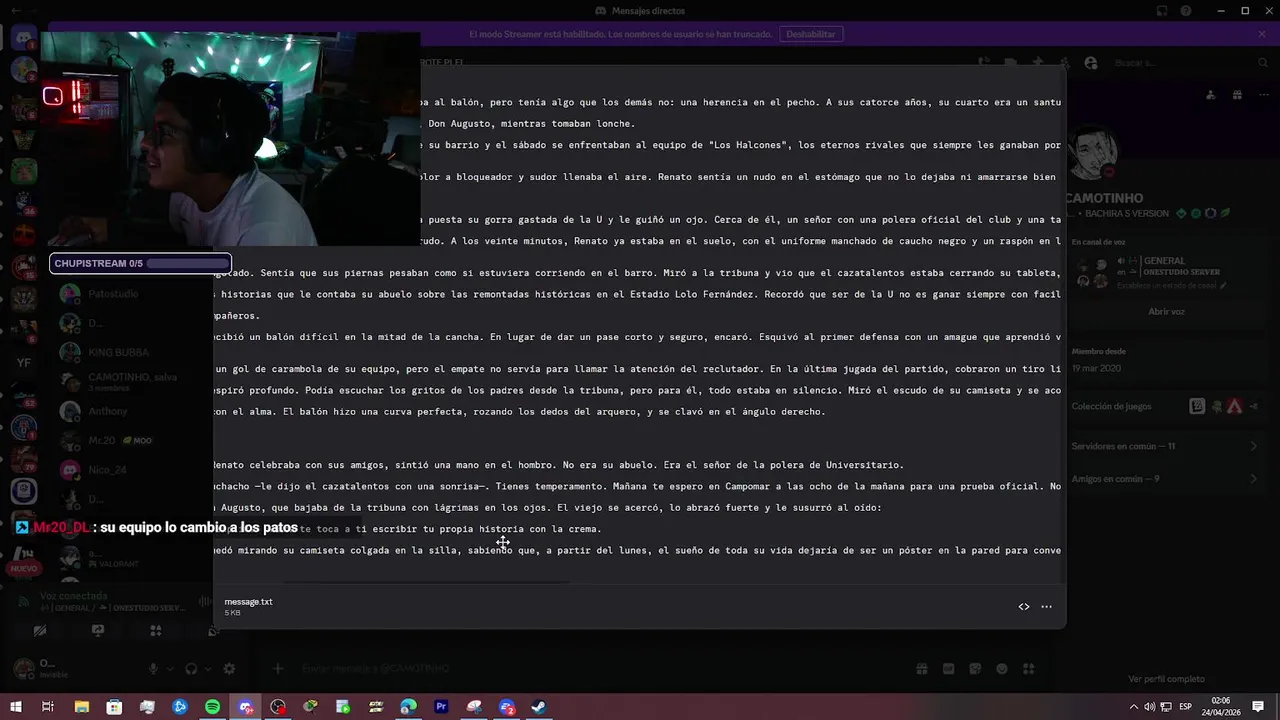Open user settings gear icon
The image size is (1280, 720).
[229, 669]
